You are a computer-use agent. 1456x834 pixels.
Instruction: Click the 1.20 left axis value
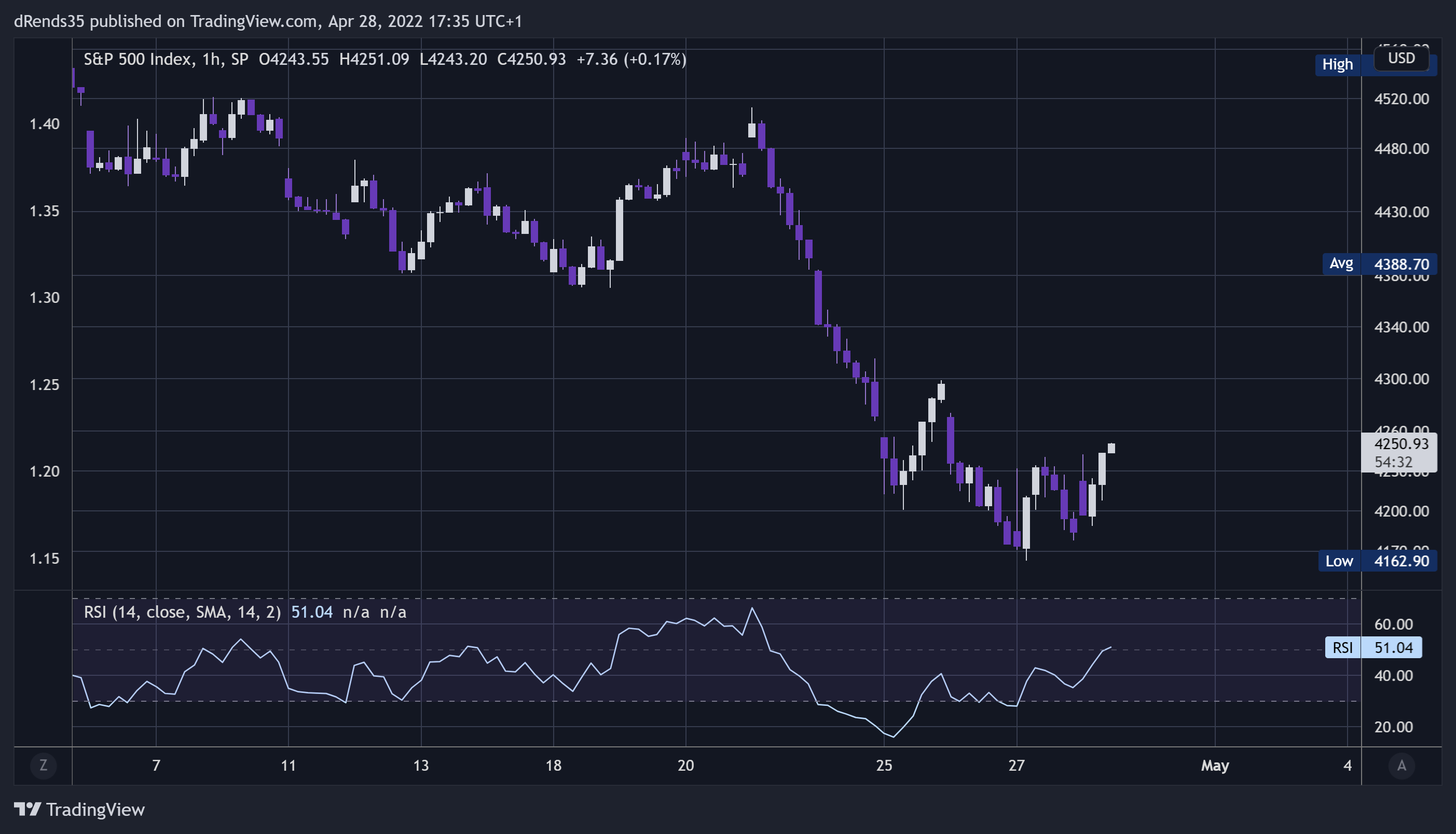(45, 471)
